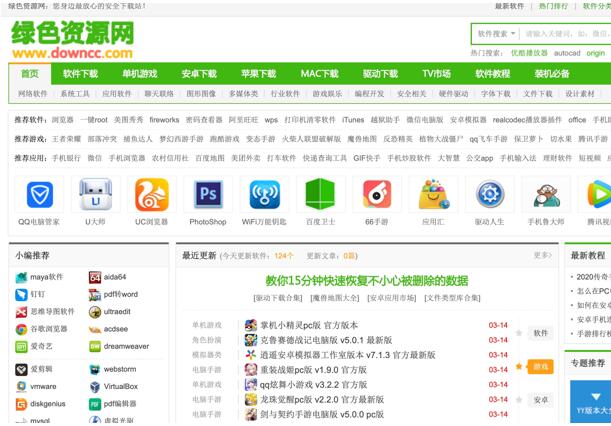Select the PhotoShop icon
Viewport: 611px width, 426px height.
pos(208,194)
